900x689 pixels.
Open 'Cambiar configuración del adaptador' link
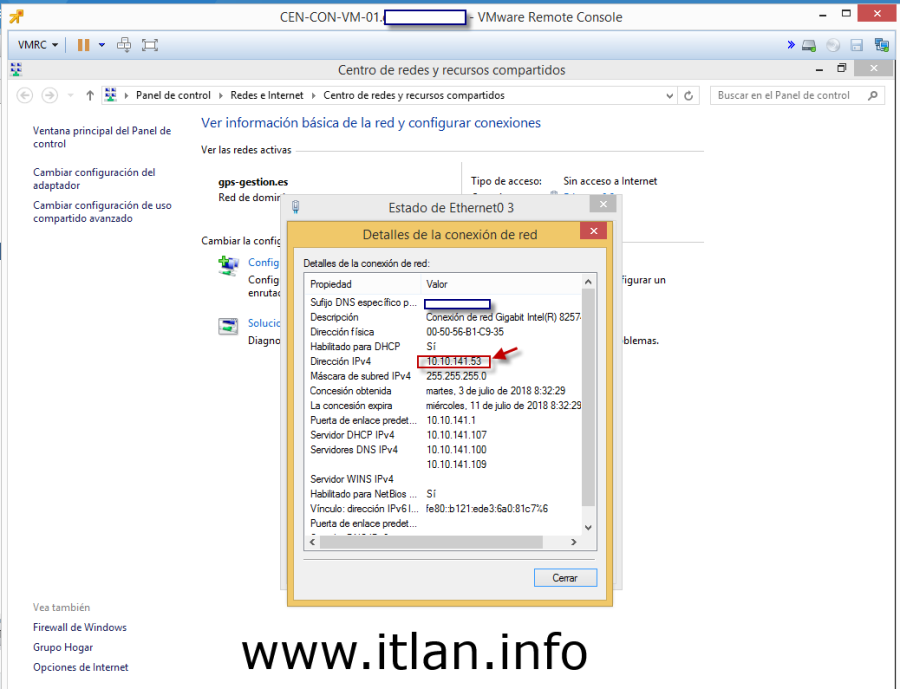pos(94,179)
